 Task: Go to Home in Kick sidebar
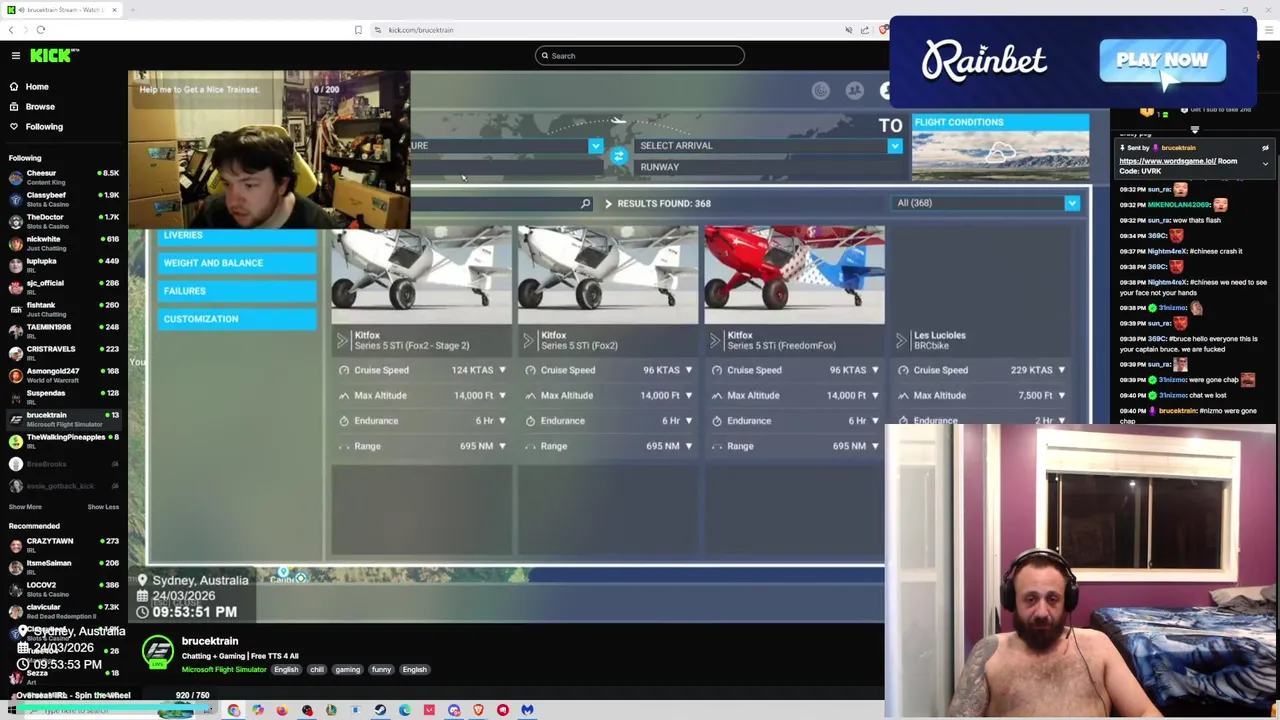(37, 87)
